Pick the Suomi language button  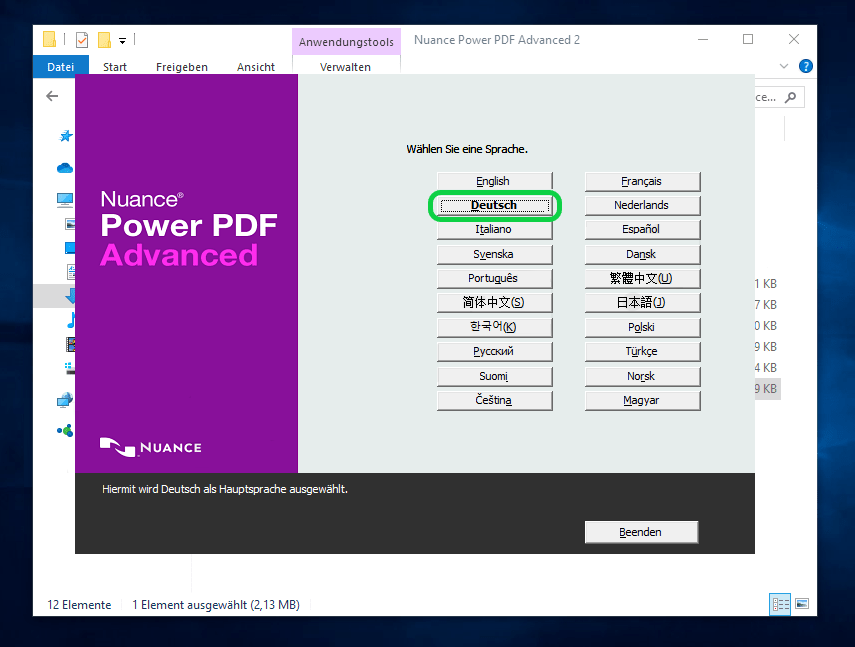click(x=494, y=376)
